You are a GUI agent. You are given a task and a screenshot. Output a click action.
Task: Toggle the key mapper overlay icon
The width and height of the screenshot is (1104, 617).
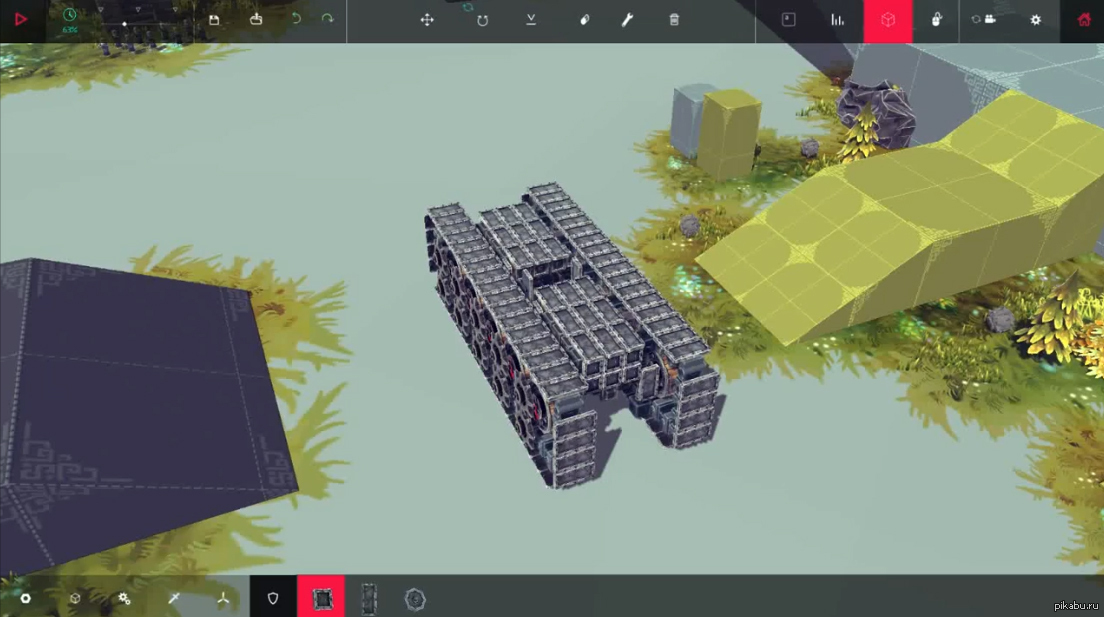pos(788,20)
